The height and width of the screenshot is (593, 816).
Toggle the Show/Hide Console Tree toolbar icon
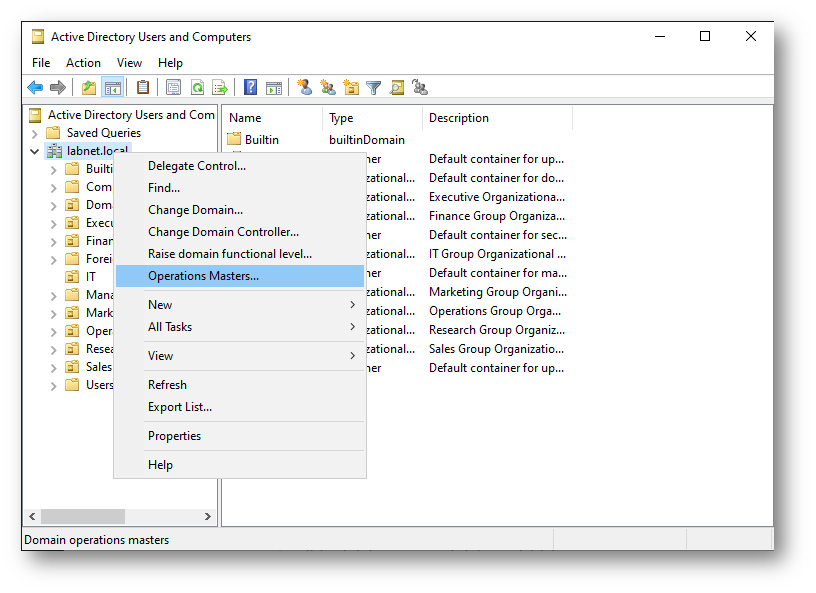[113, 87]
